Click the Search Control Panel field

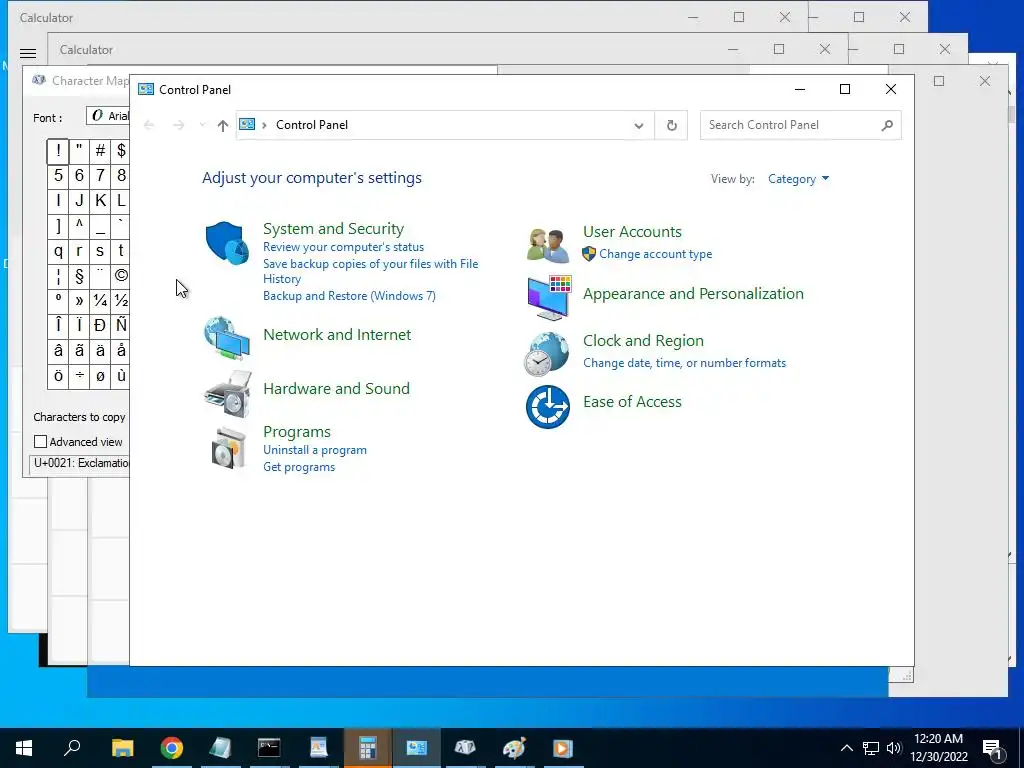801,125
